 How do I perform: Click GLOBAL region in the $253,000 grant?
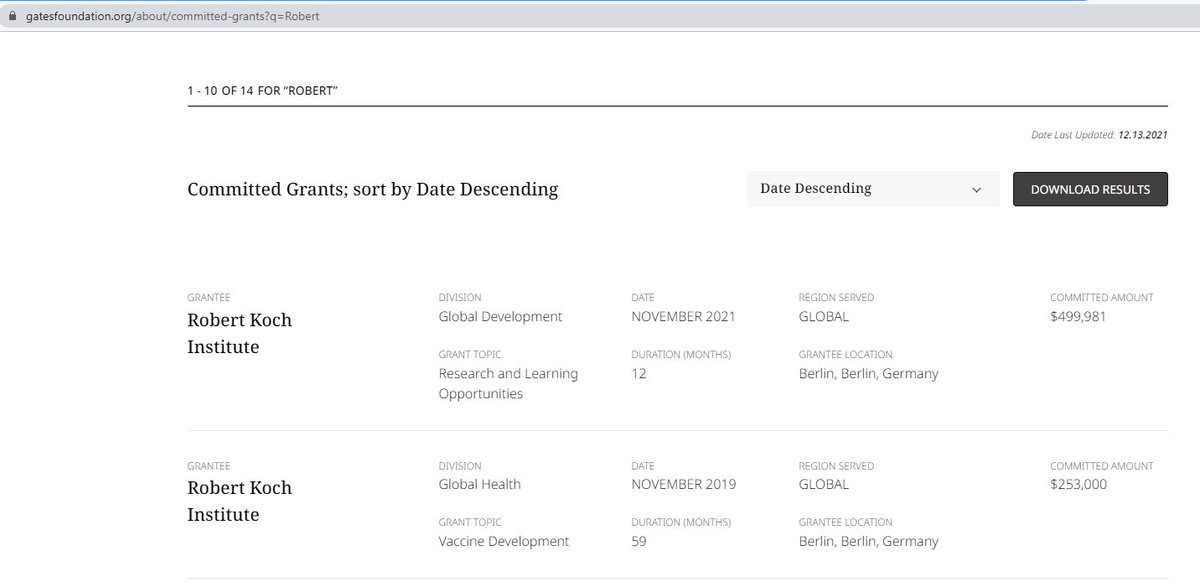coord(824,484)
